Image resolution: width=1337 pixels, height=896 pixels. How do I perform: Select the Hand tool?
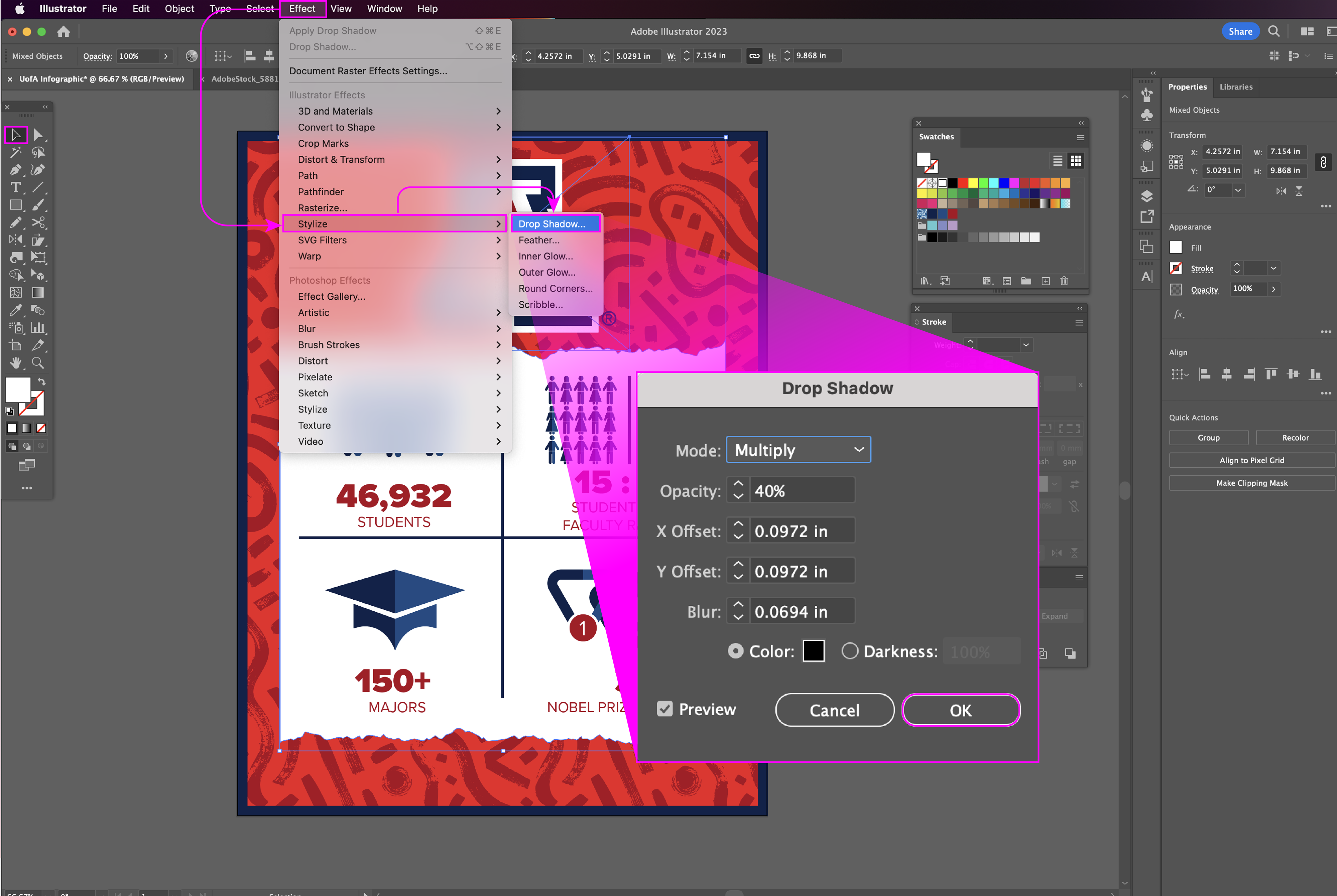[15, 363]
